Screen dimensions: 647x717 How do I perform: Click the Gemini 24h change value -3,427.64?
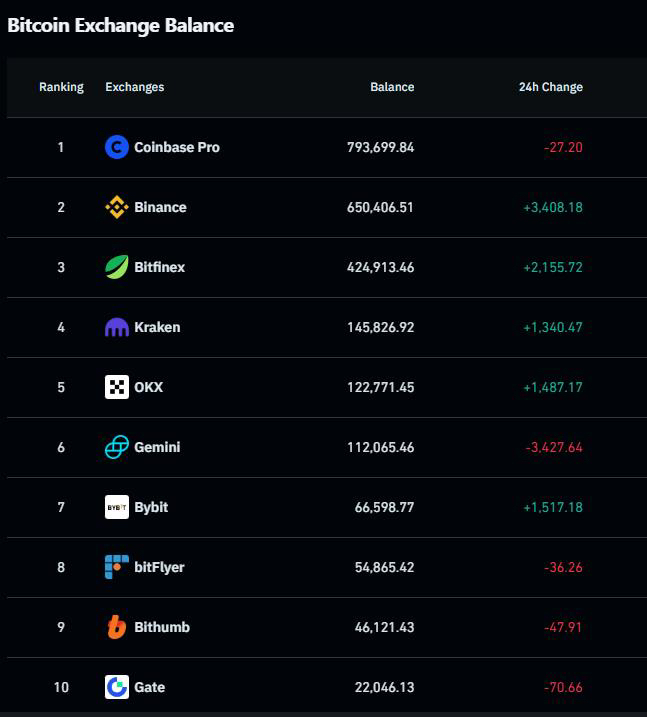pos(554,447)
